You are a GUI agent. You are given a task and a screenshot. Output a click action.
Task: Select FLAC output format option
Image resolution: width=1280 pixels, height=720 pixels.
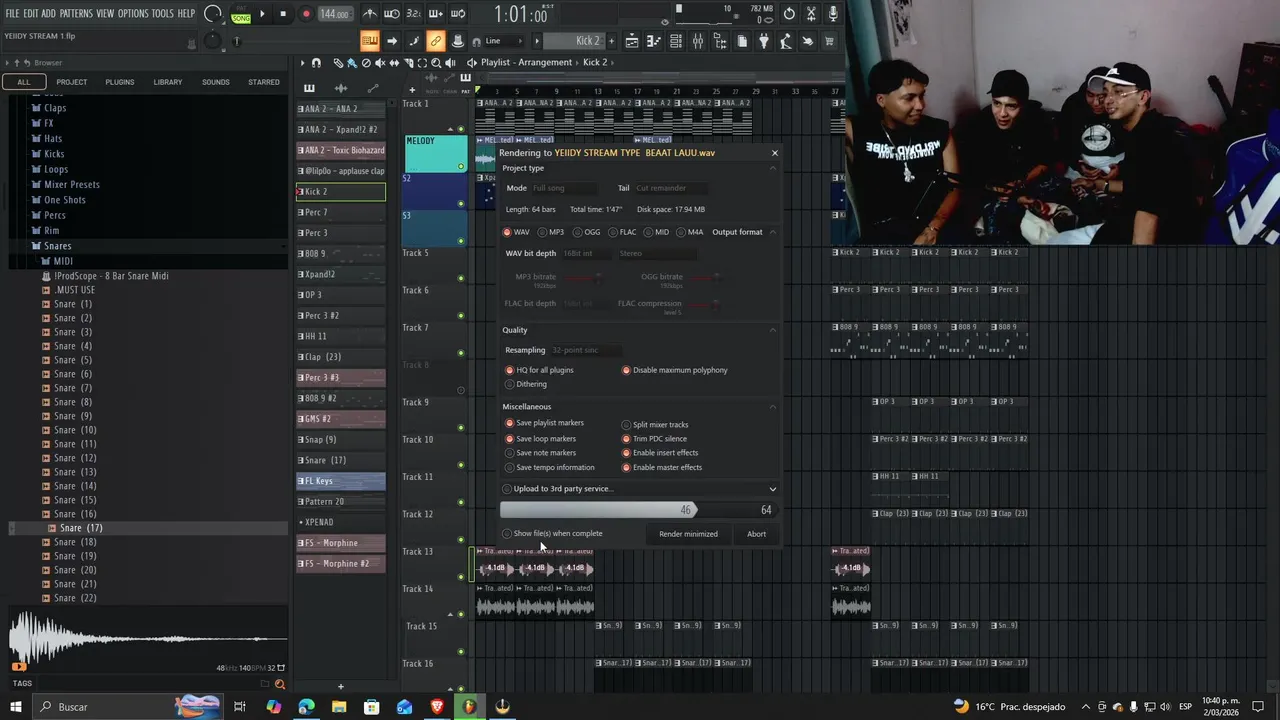coord(622,232)
